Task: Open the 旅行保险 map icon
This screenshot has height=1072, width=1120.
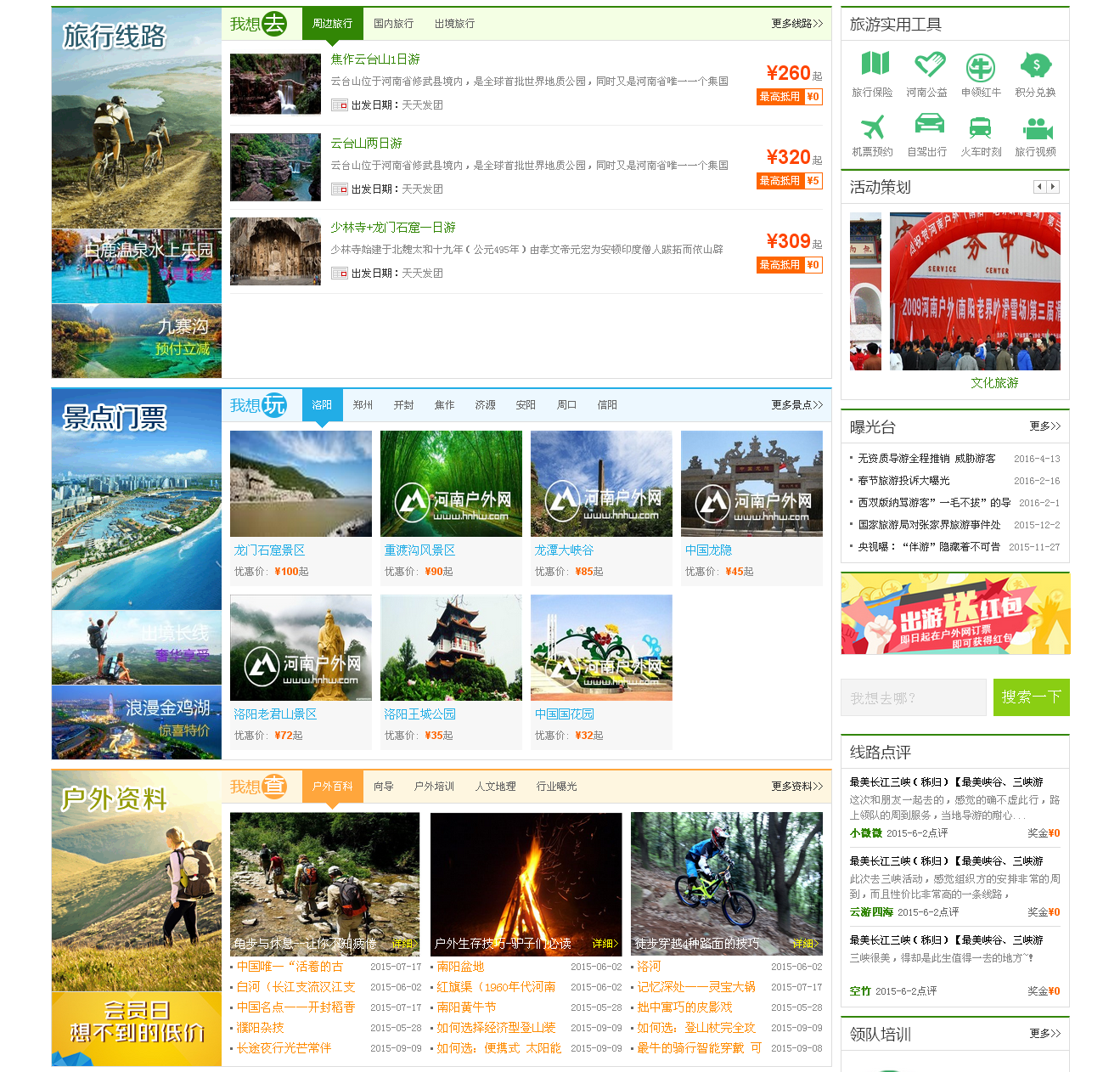Action: tap(875, 63)
